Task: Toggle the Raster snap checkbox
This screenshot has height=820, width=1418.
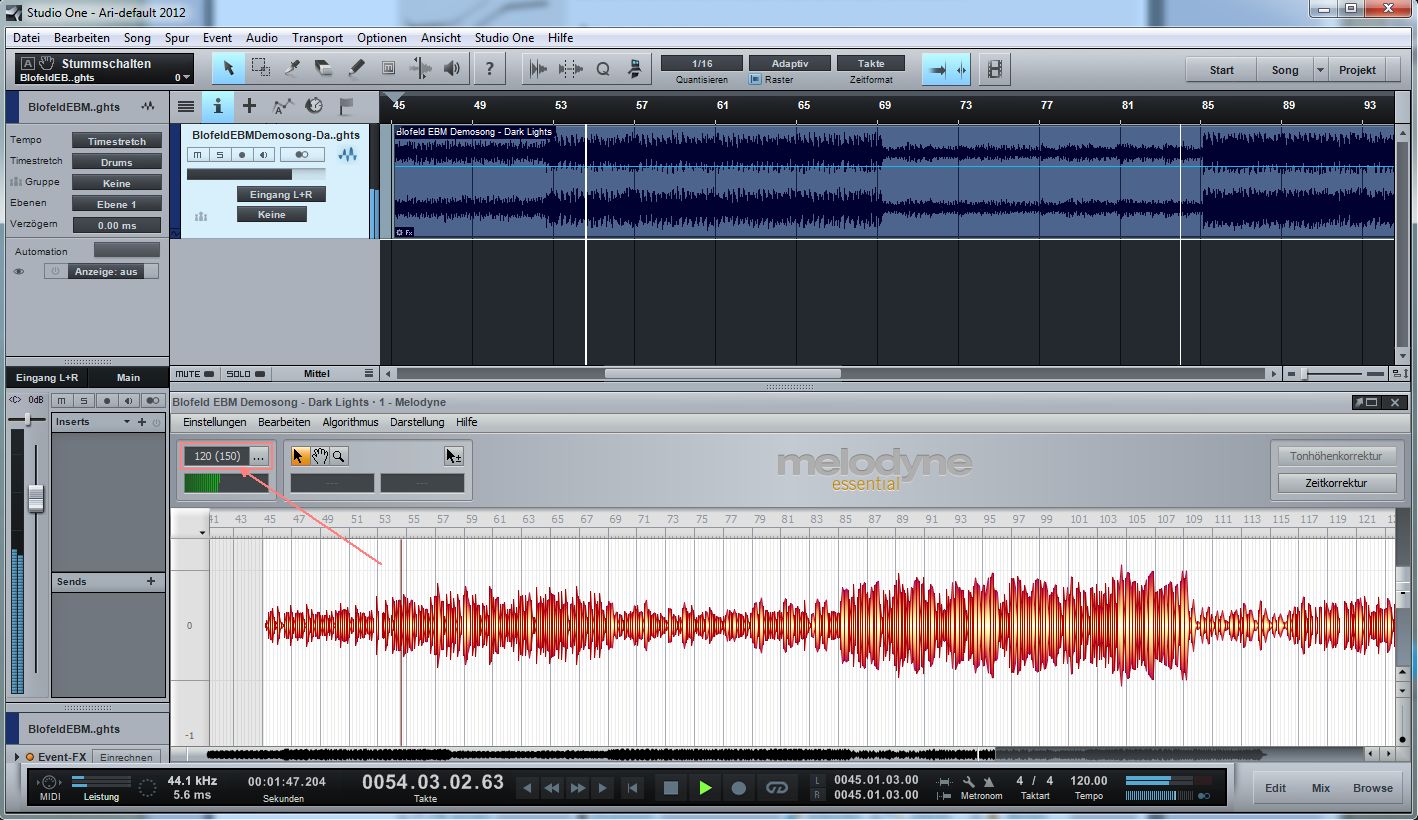Action: click(x=755, y=80)
